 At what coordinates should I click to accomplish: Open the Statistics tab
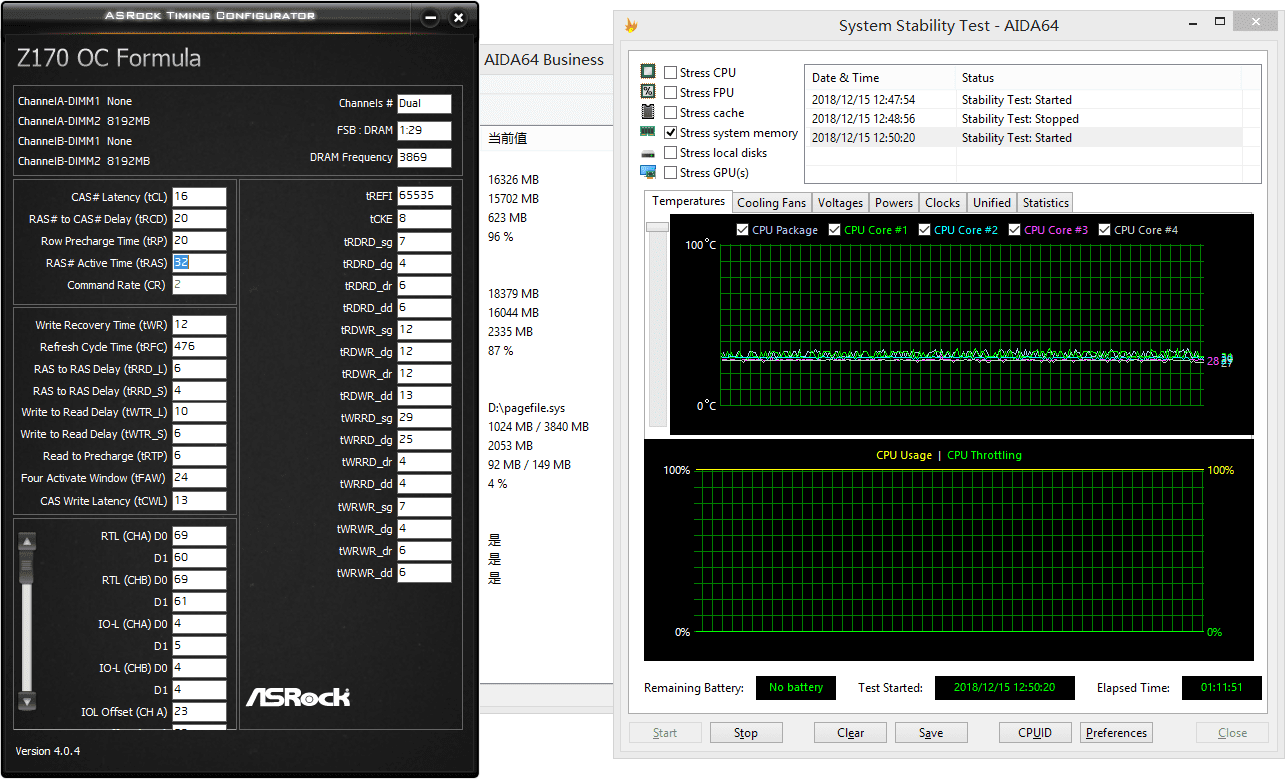(1046, 203)
